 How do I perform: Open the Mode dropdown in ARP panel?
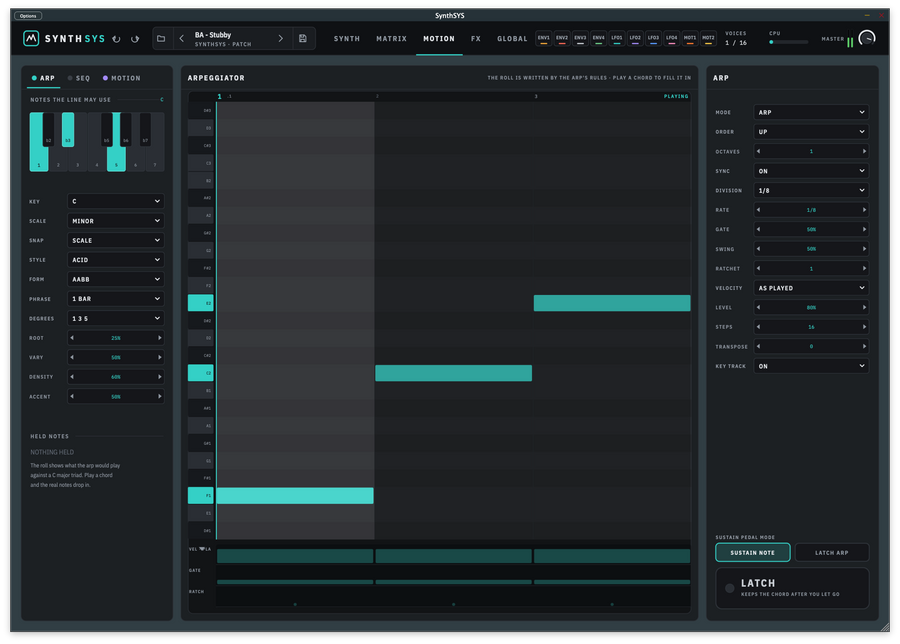811,112
